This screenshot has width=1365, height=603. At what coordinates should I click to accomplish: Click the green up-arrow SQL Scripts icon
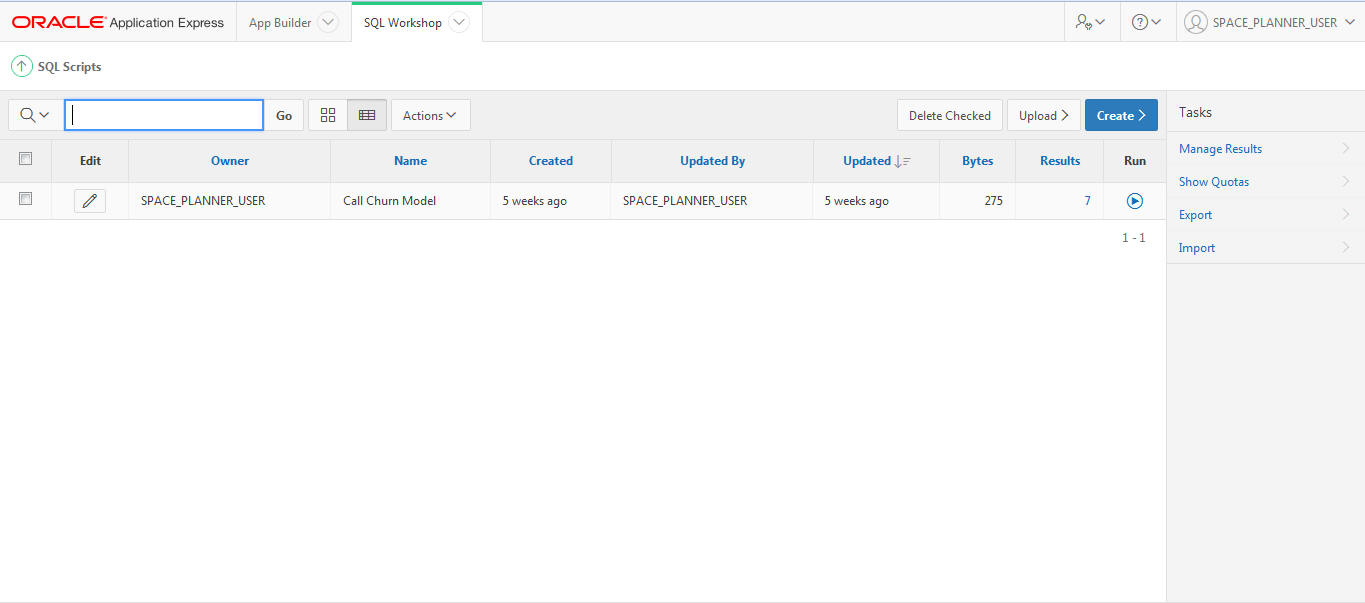point(21,67)
